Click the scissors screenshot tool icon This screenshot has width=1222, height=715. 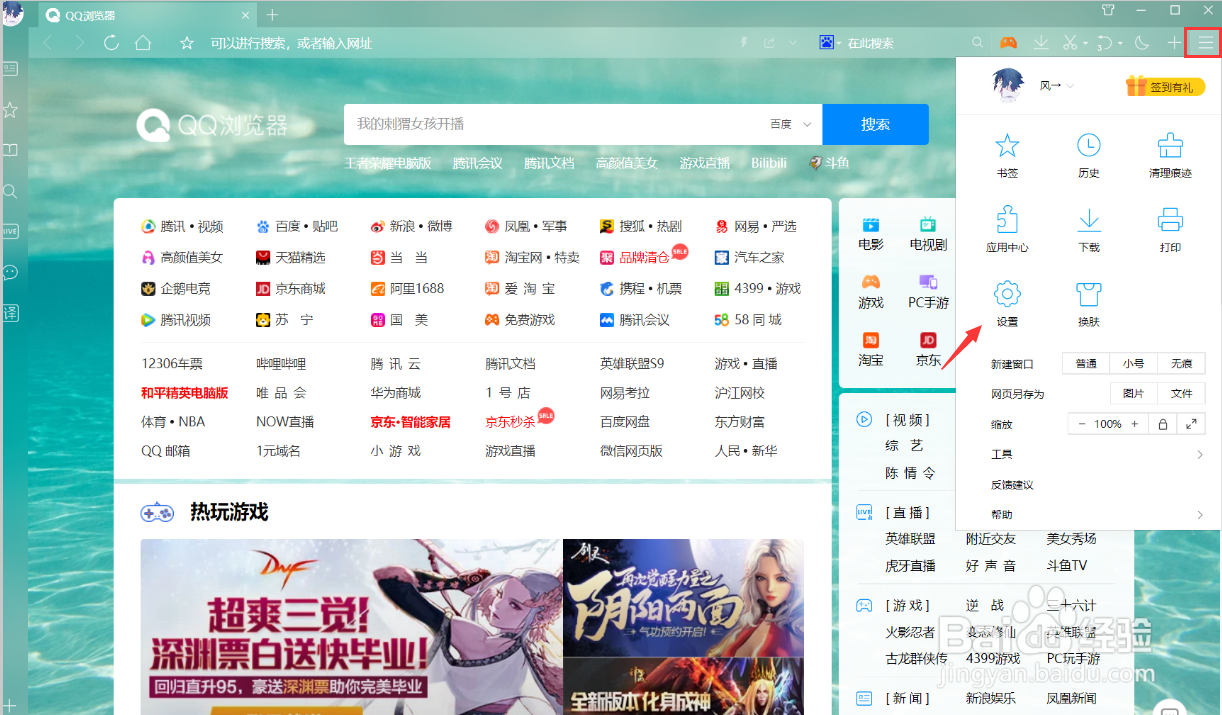click(x=1070, y=43)
